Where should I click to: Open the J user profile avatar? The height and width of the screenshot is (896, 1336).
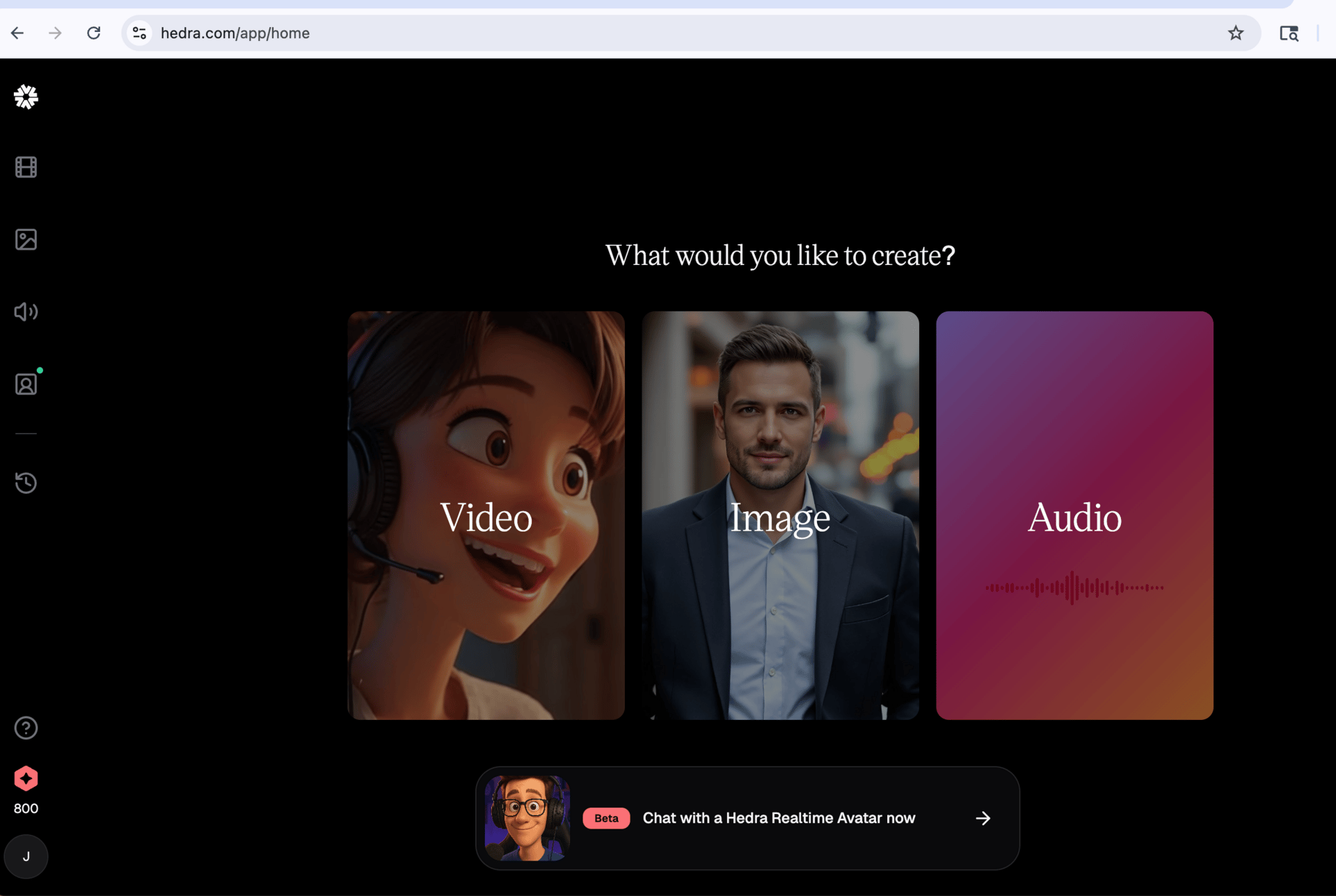[x=26, y=856]
